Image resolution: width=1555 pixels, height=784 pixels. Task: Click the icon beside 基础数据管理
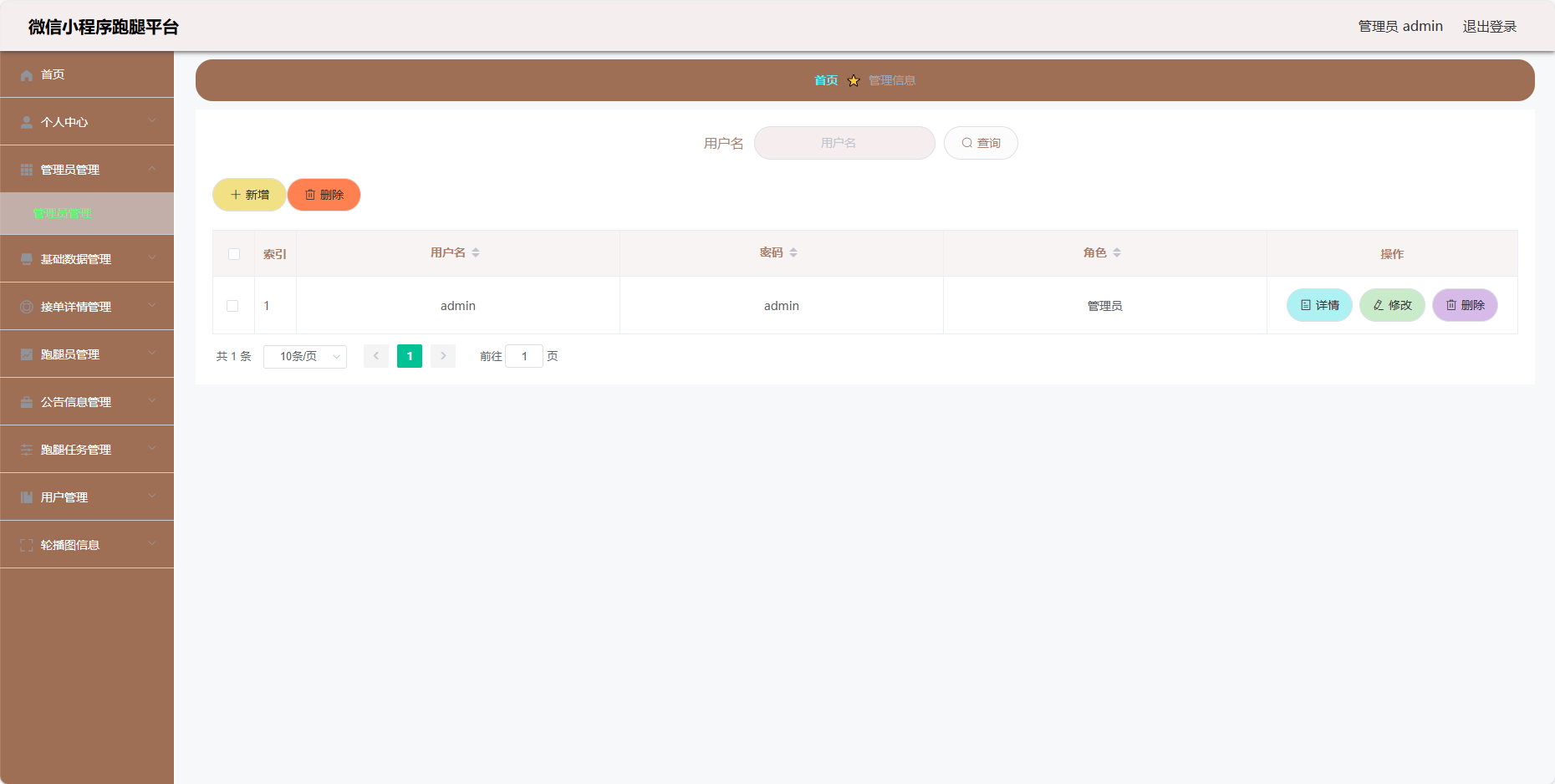(x=27, y=259)
